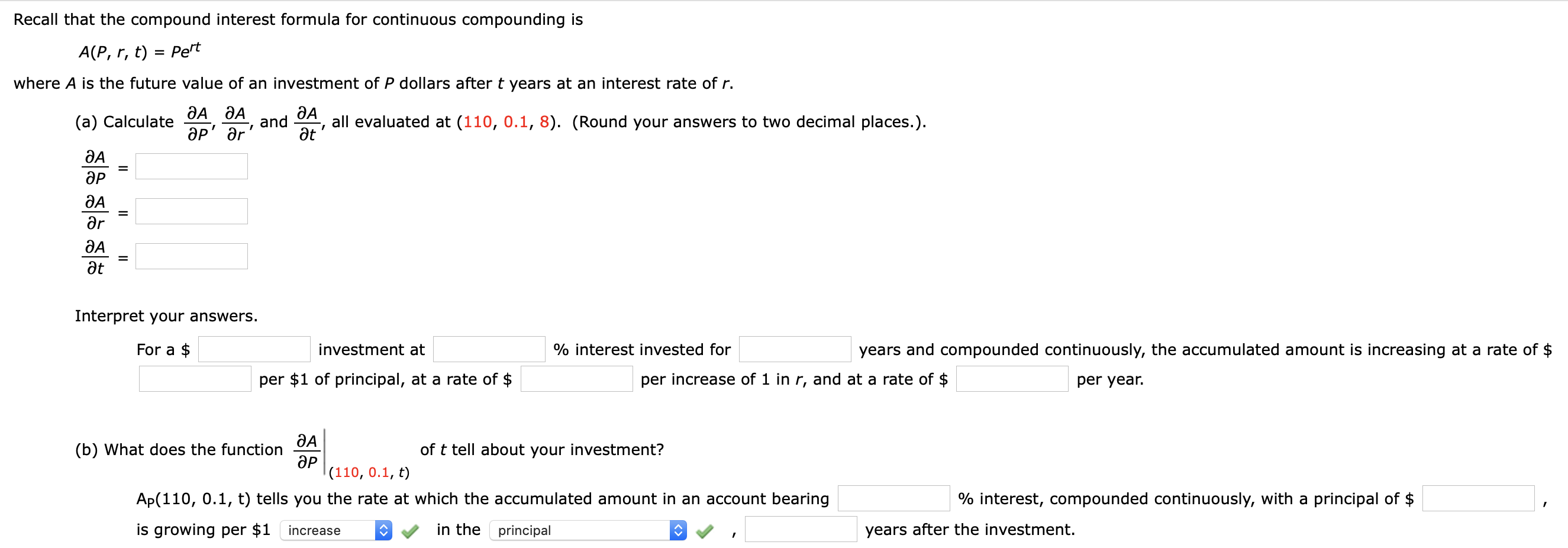
Task: Click the years box before years after the investment
Action: coord(801,530)
